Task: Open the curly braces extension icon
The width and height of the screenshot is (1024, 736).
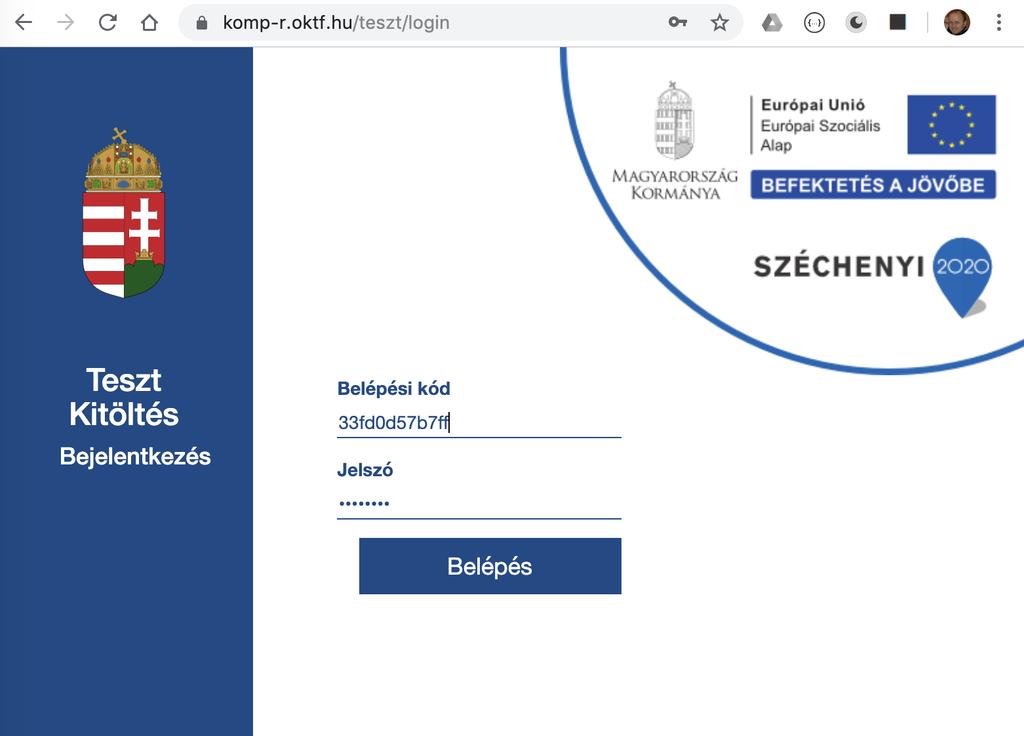Action: coord(814,23)
